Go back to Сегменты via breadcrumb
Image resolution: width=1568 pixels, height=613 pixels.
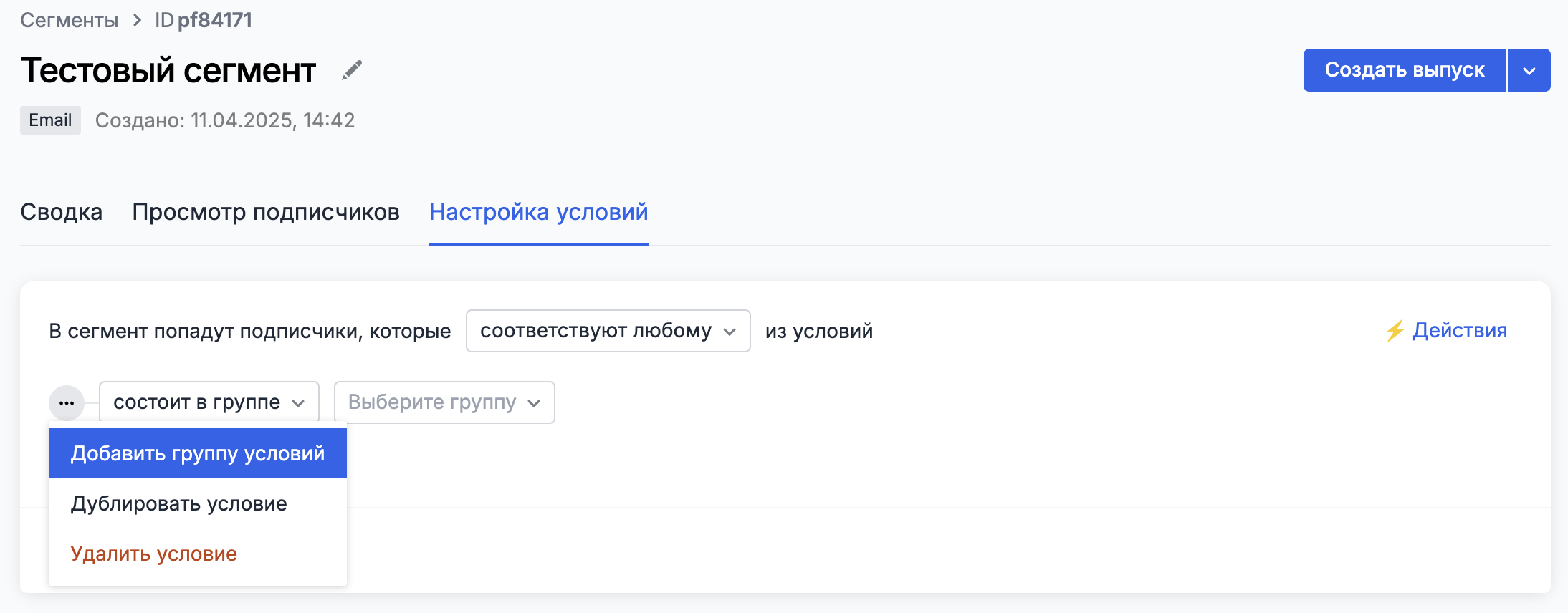click(x=69, y=20)
